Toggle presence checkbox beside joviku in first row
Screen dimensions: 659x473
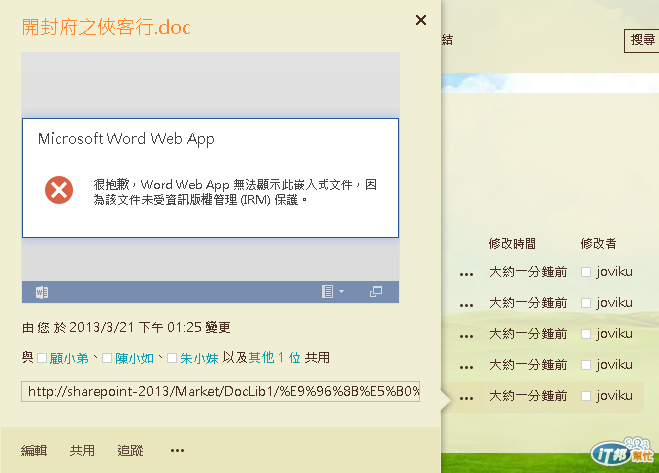586,272
